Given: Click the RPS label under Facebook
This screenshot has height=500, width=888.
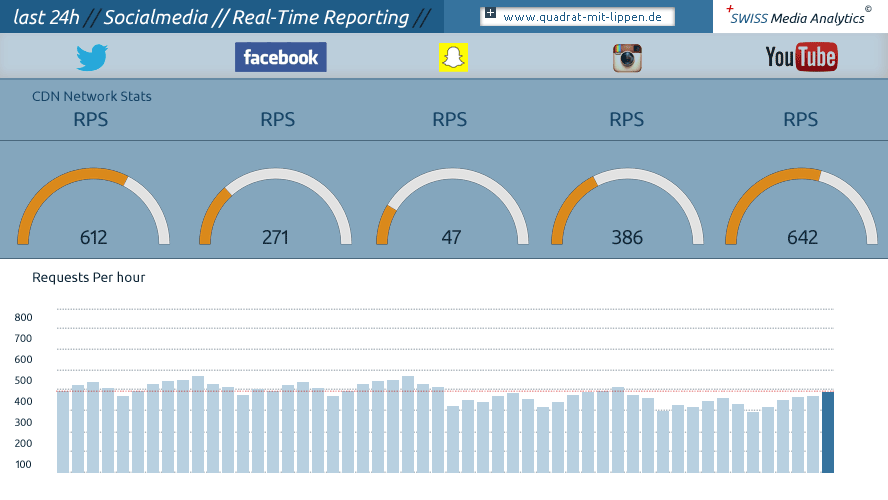Looking at the screenshot, I should tap(278, 119).
